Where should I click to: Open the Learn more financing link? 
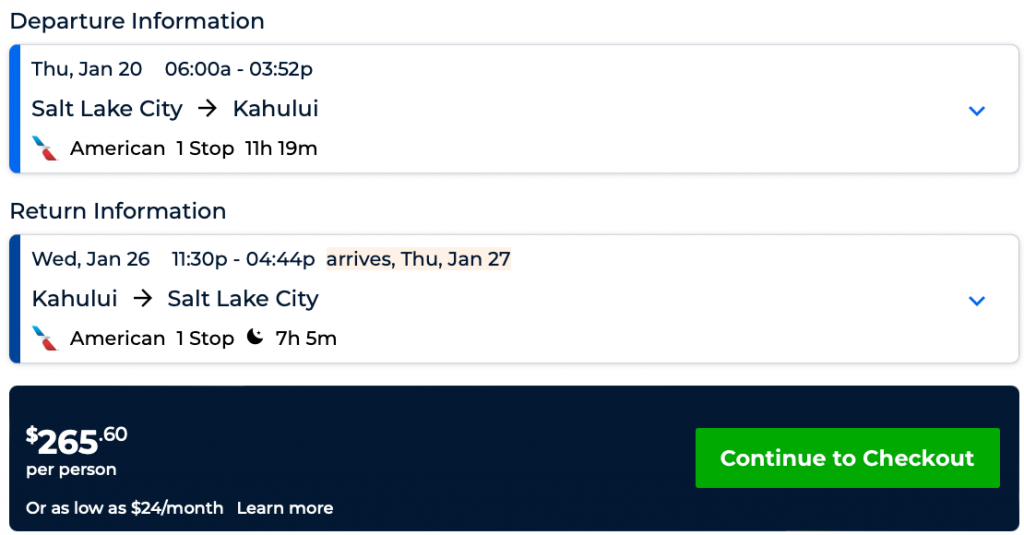(x=285, y=508)
